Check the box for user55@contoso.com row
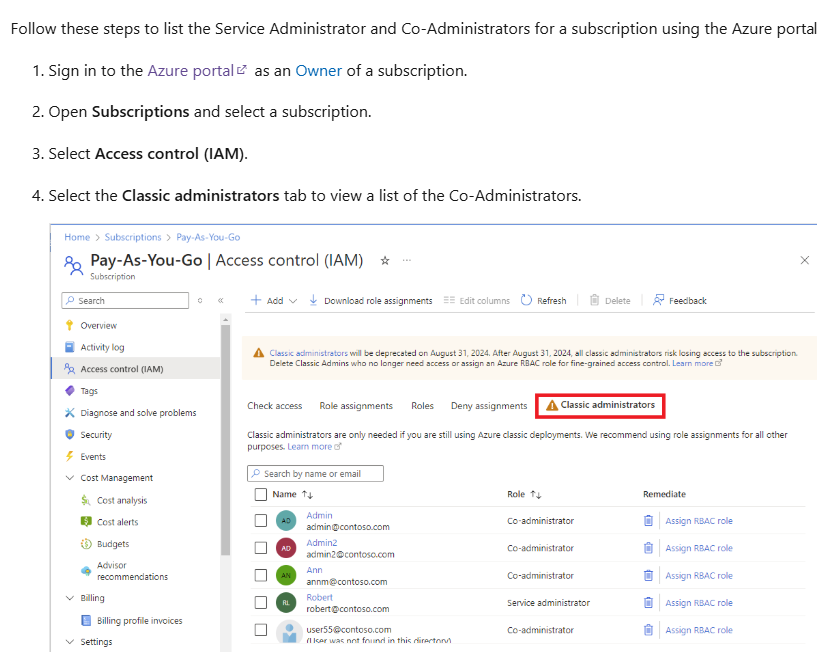 pos(261,630)
